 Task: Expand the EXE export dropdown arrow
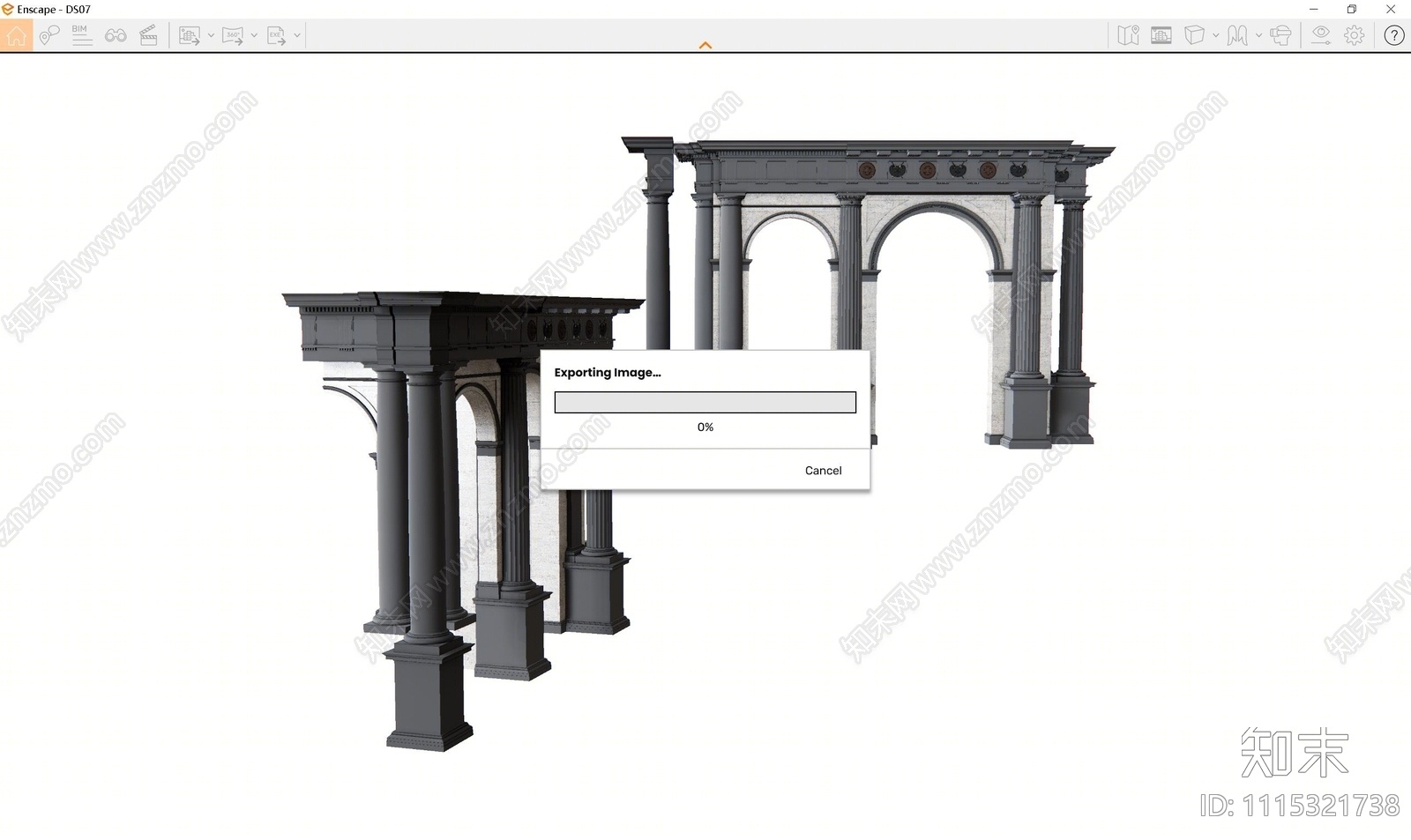297,35
